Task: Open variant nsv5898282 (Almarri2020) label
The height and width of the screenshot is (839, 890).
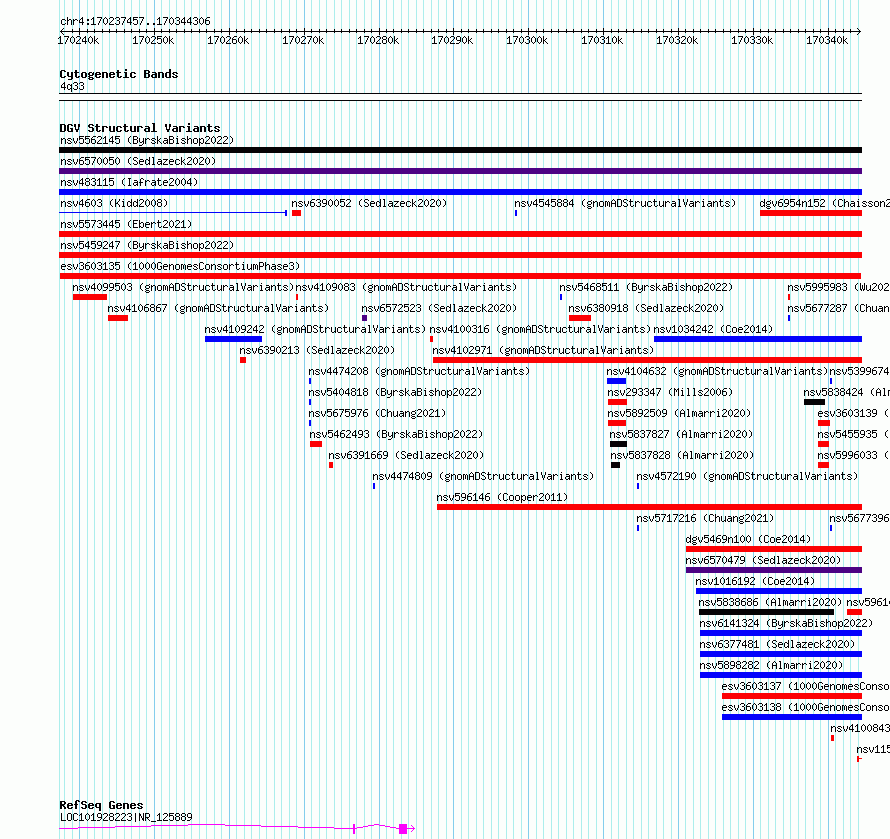Action: [771, 665]
